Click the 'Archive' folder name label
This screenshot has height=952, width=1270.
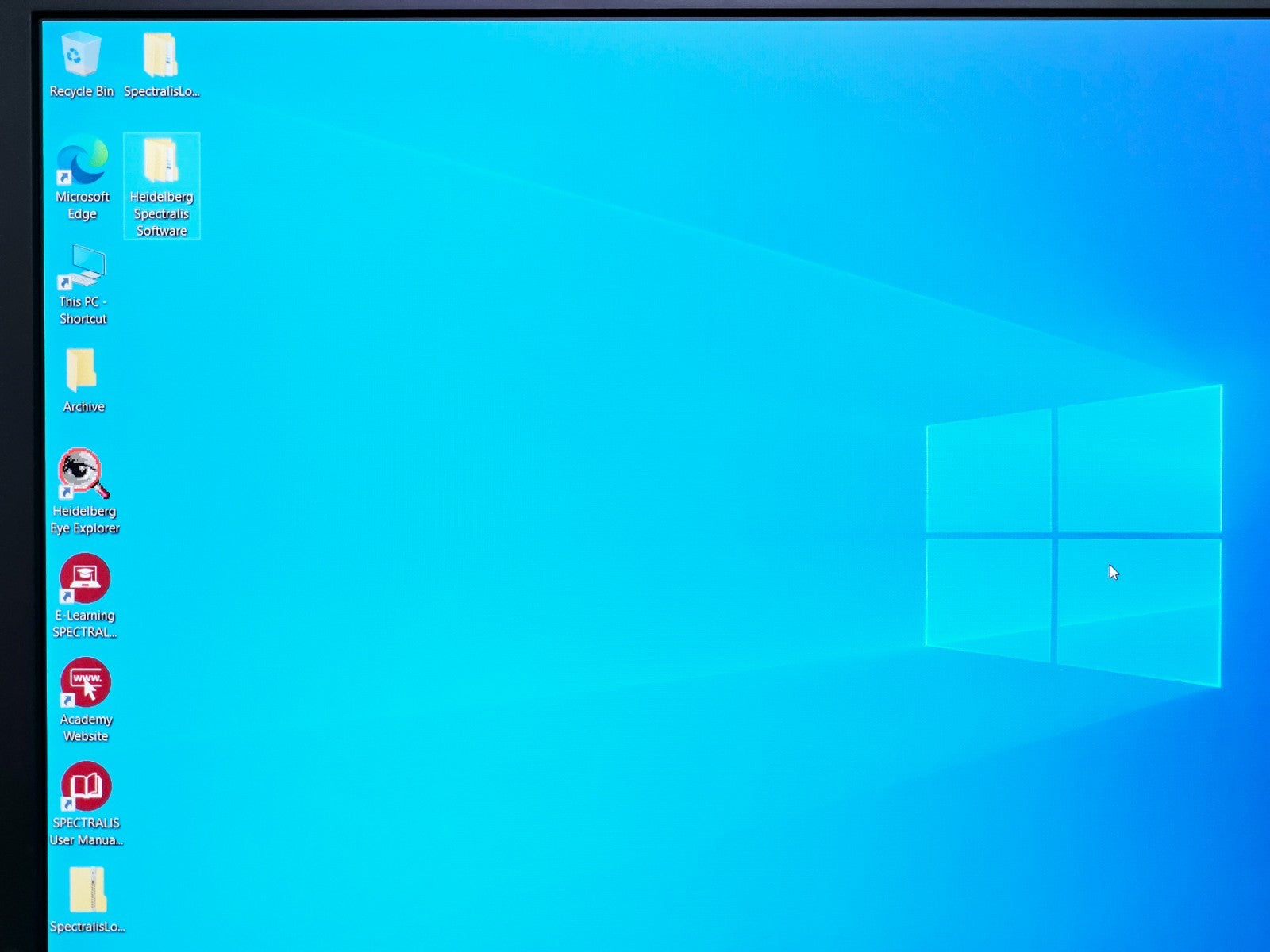[83, 407]
